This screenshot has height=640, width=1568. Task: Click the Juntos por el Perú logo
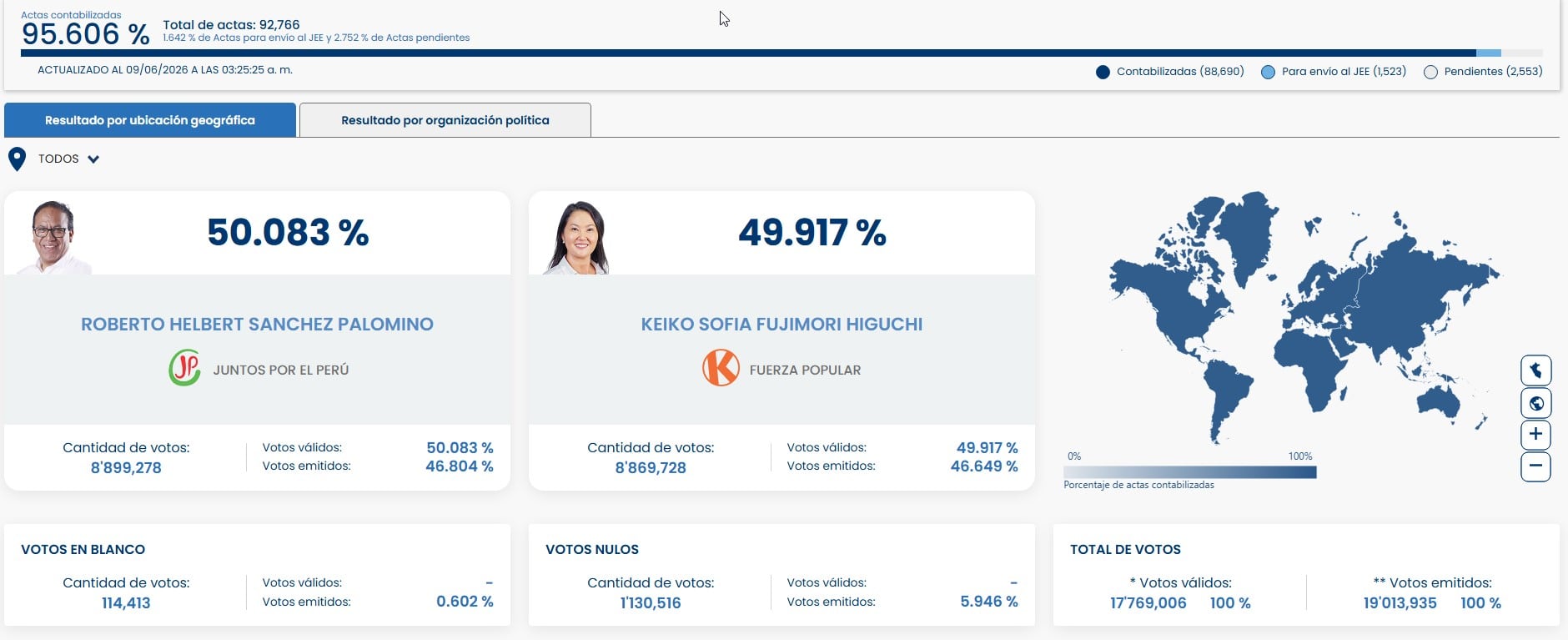[x=184, y=368]
